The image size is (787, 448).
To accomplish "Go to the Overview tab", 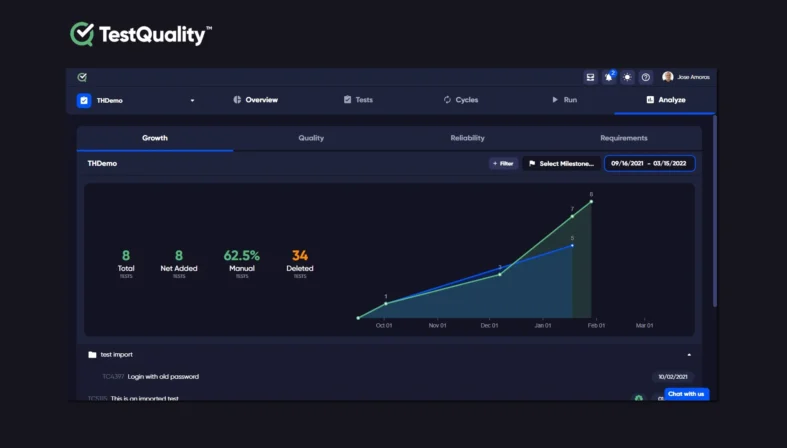I will coord(255,100).
